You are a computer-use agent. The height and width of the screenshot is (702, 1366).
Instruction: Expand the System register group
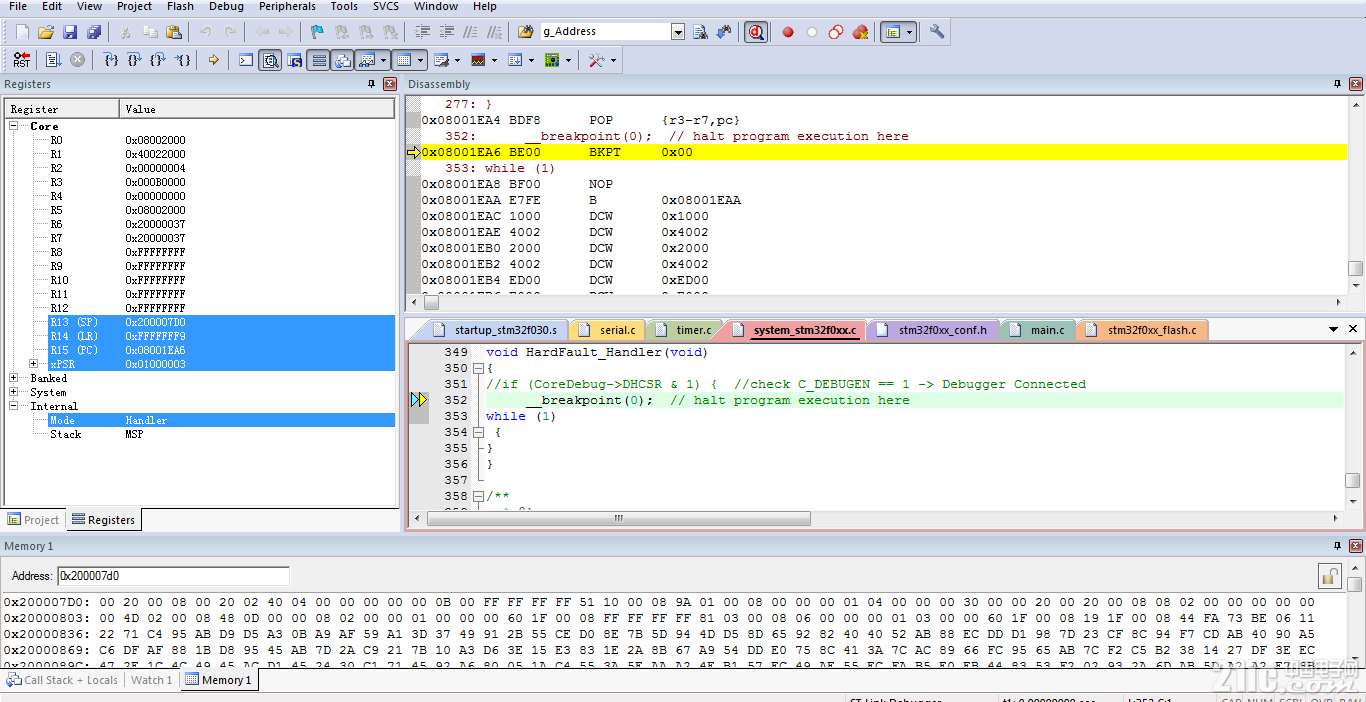pos(14,392)
